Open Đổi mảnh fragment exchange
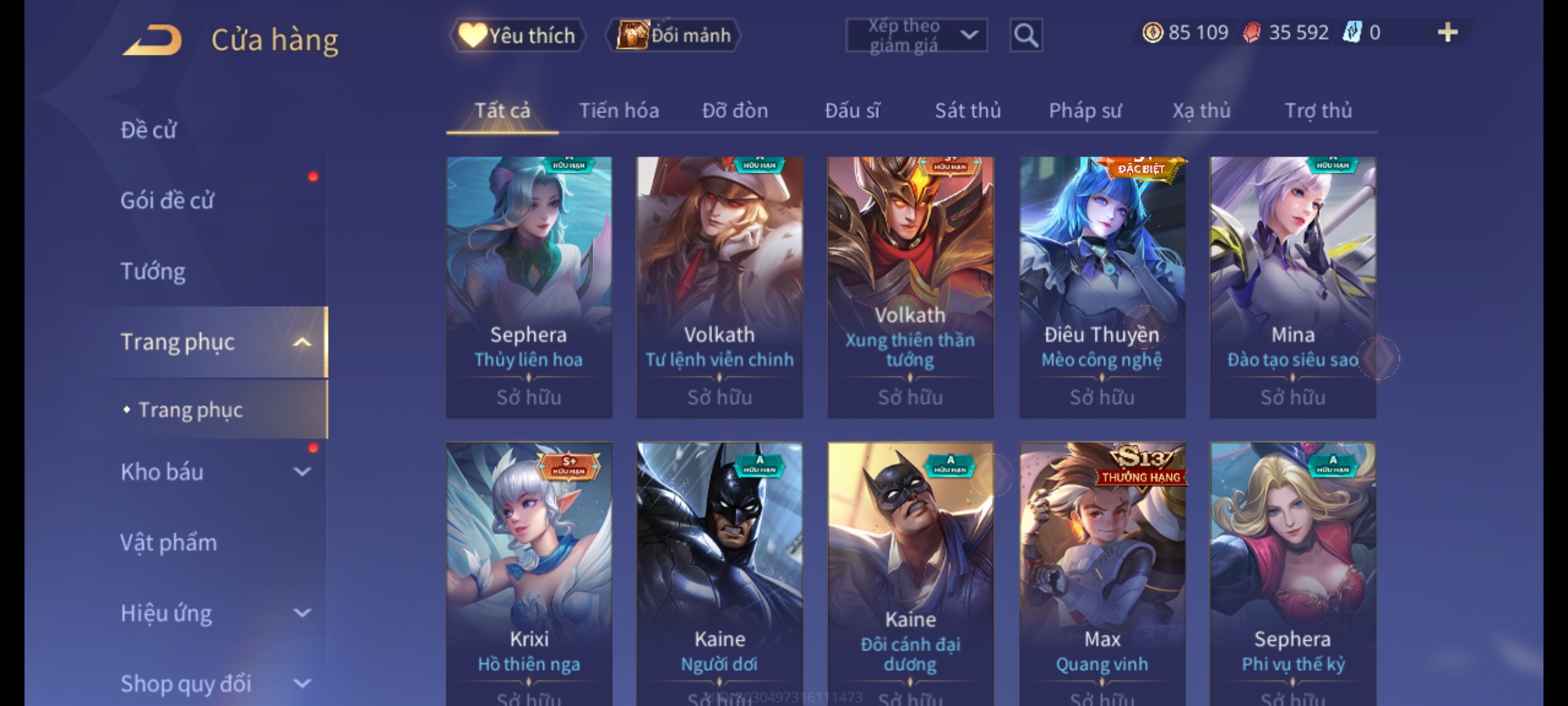Screen dimensions: 1568x706 673,35
